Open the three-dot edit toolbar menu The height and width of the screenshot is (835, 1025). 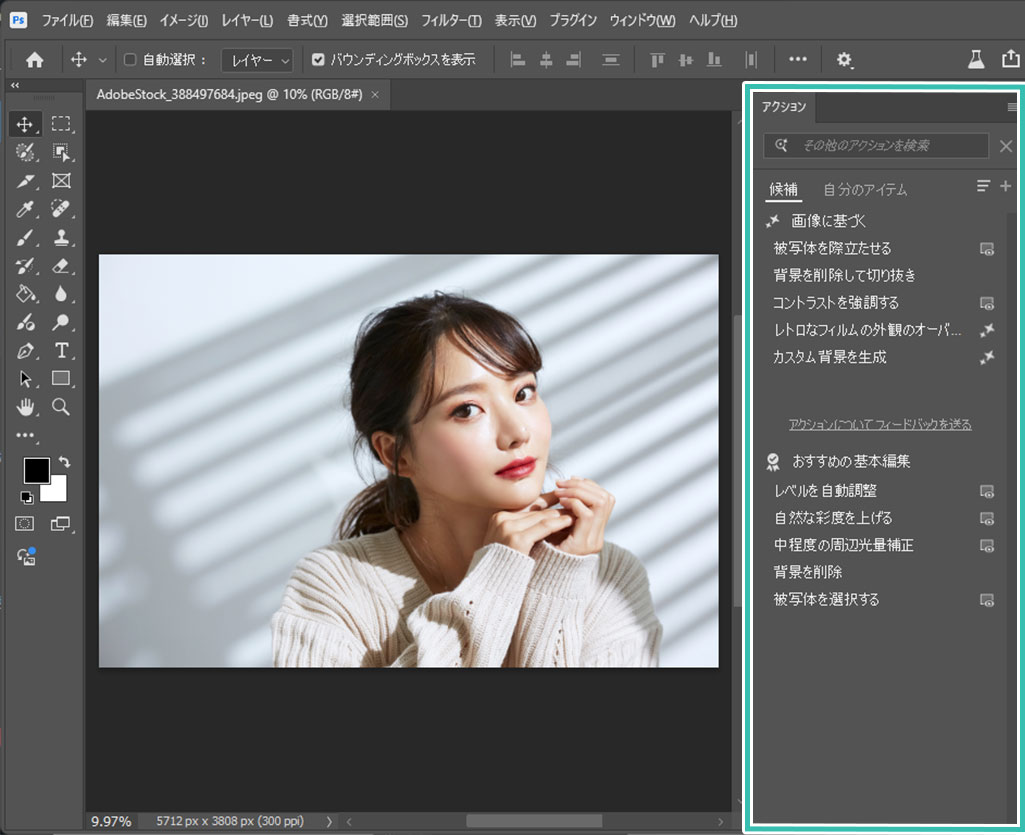pos(25,435)
